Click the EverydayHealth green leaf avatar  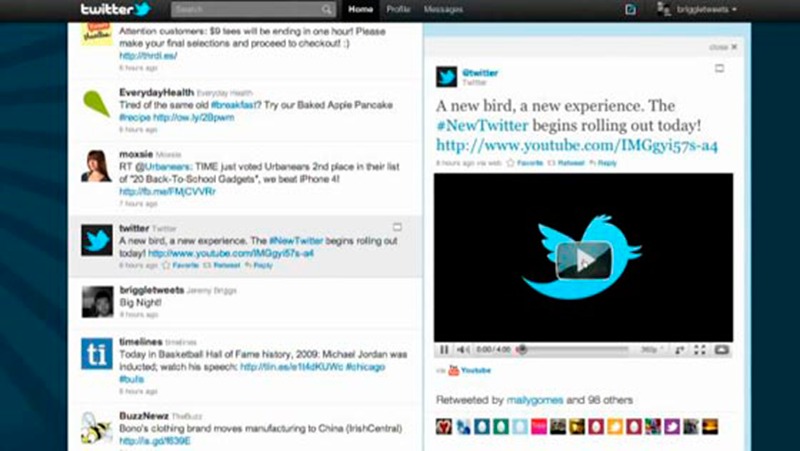click(96, 104)
